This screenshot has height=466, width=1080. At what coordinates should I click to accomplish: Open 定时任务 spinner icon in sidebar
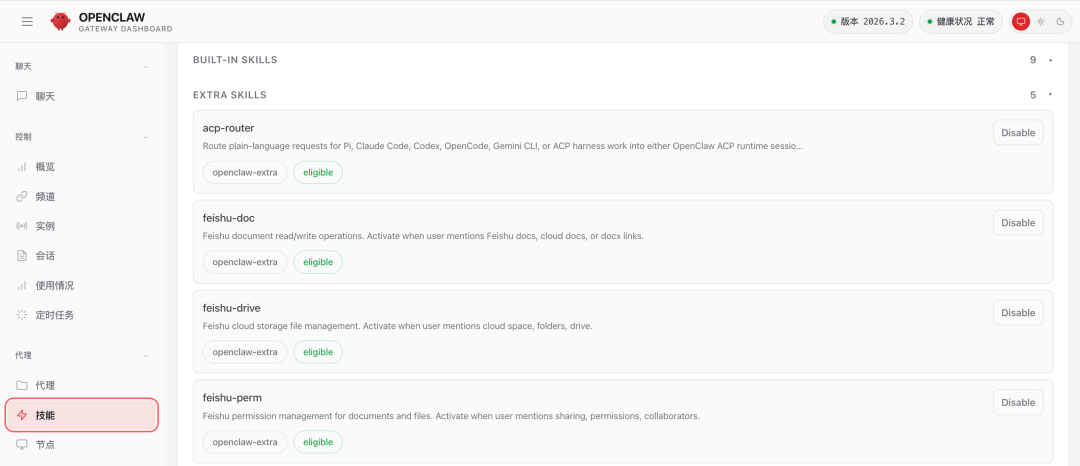pos(22,315)
